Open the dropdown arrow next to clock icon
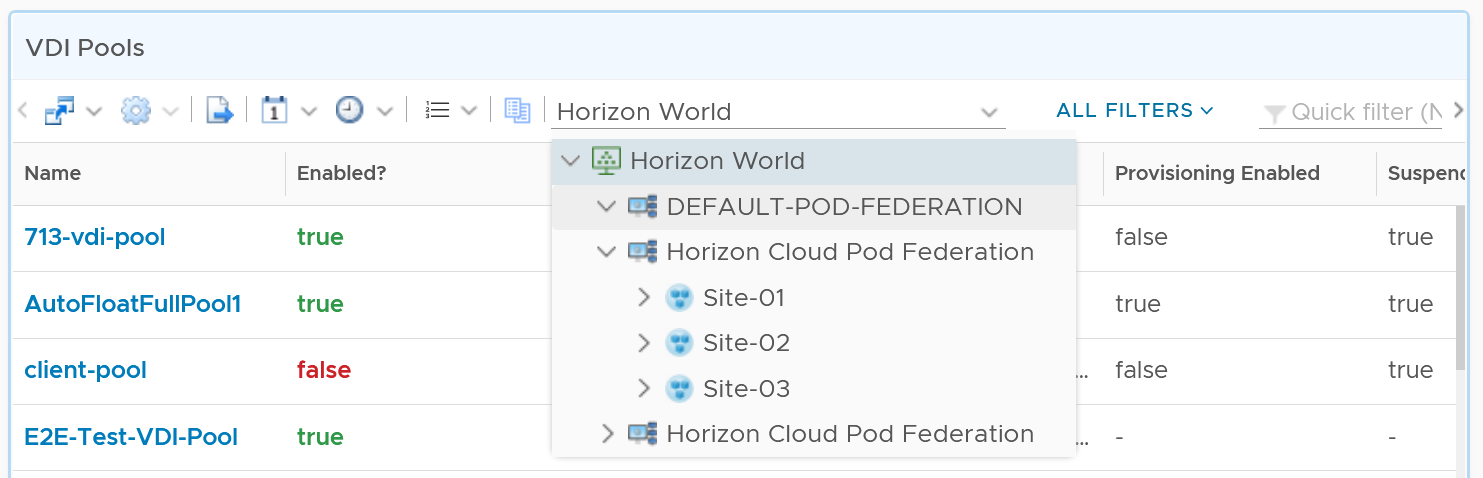Image resolution: width=1483 pixels, height=478 pixels. pos(385,111)
